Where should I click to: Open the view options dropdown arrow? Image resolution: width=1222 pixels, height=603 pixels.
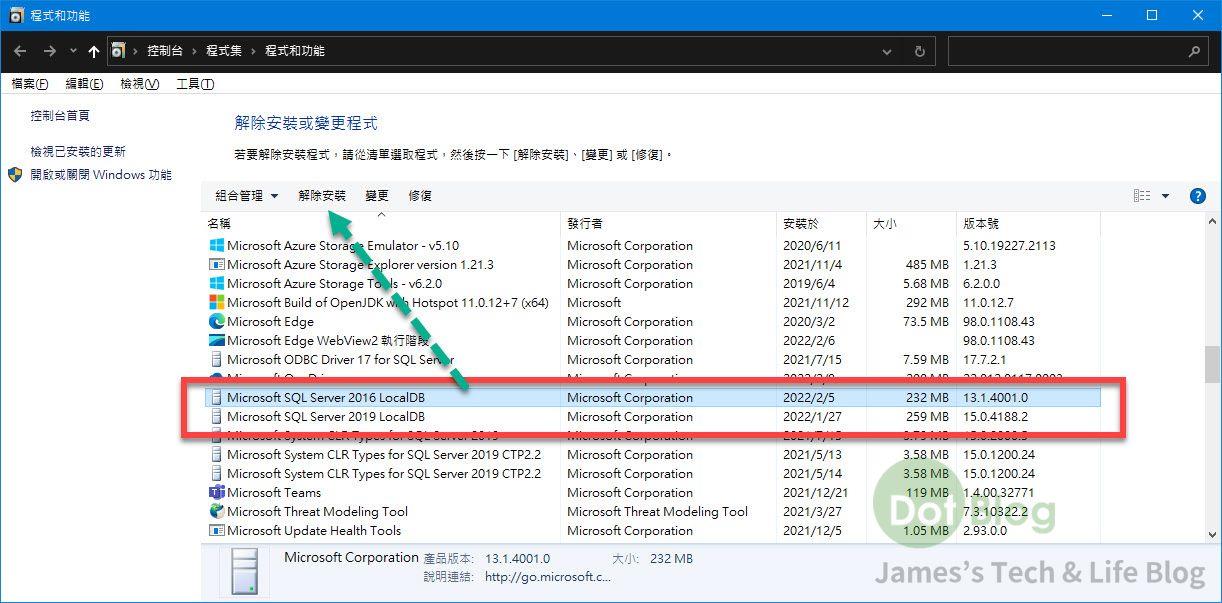pyautogui.click(x=1165, y=196)
